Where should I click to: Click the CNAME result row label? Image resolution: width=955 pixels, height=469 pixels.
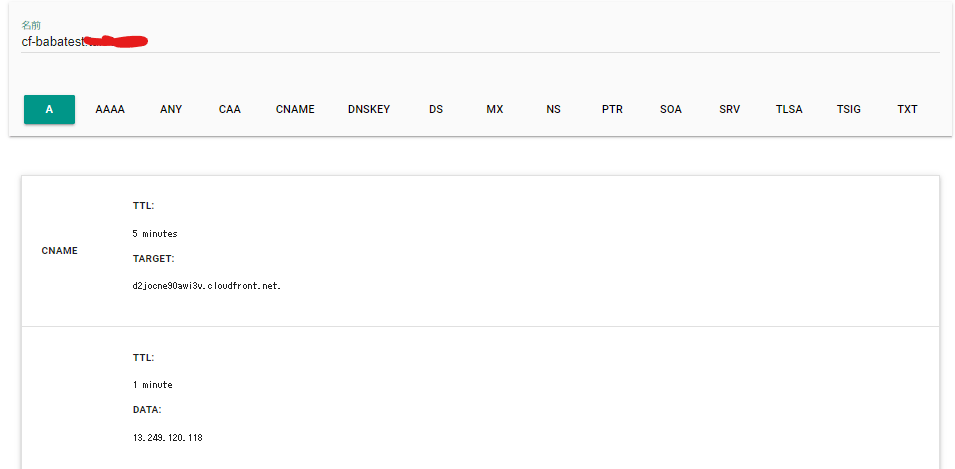[60, 250]
